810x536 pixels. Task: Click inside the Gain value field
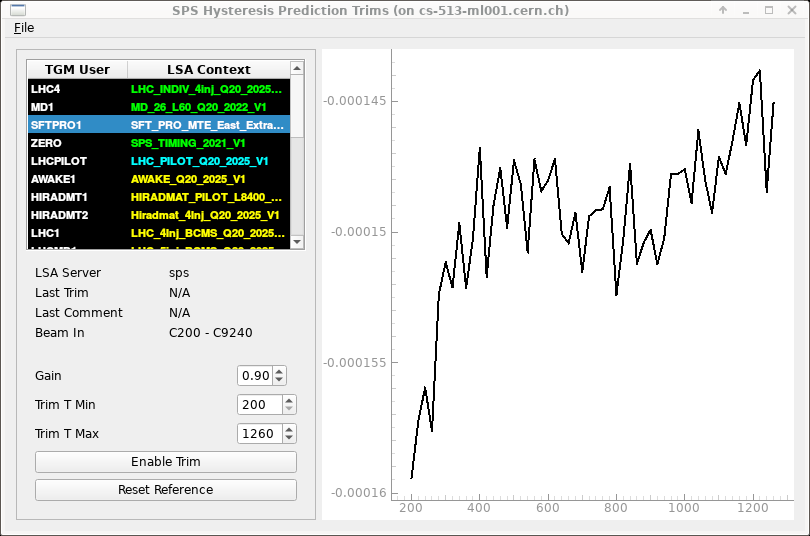[255, 376]
